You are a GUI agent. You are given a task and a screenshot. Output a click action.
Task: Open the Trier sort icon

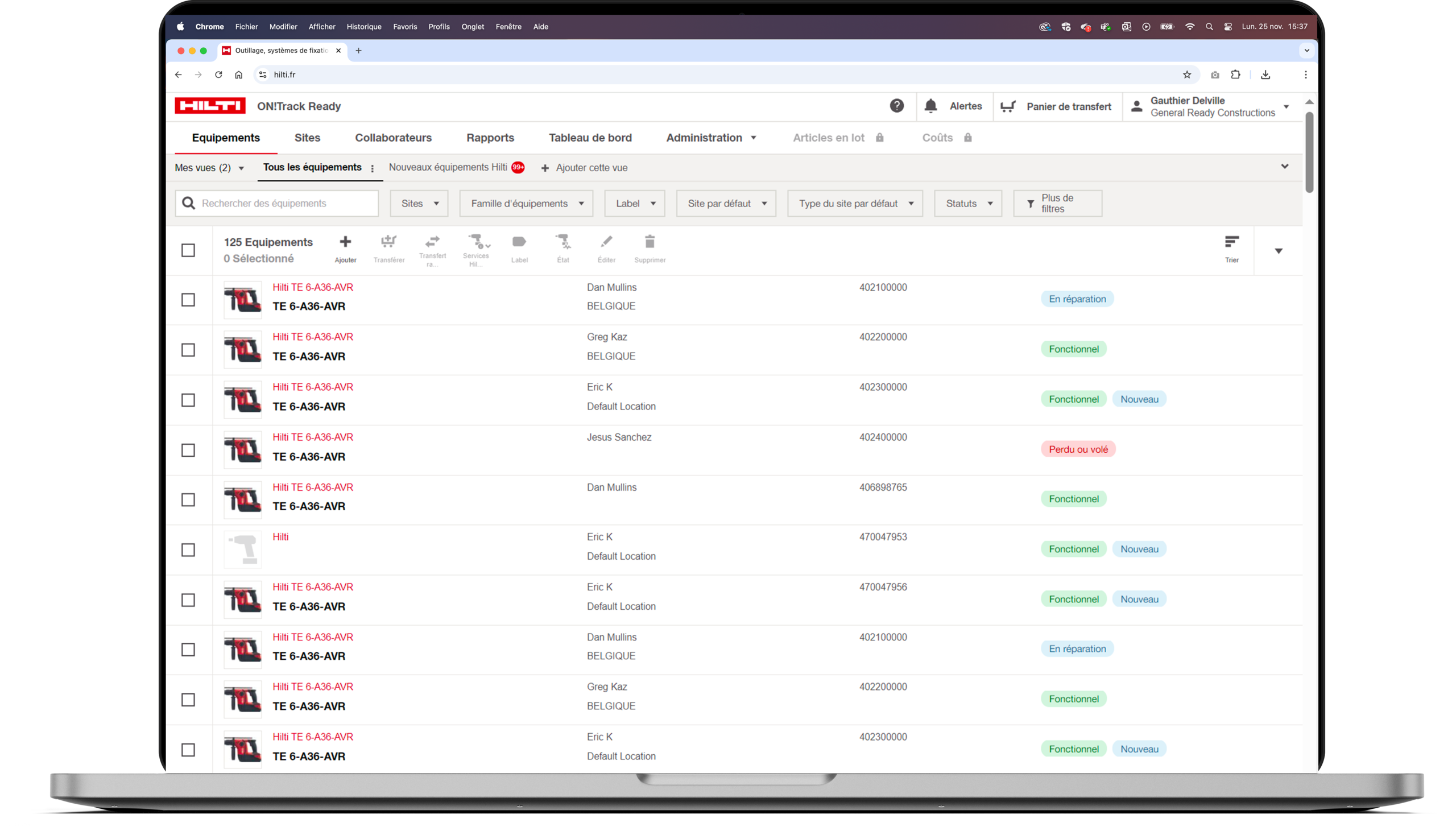click(1231, 242)
